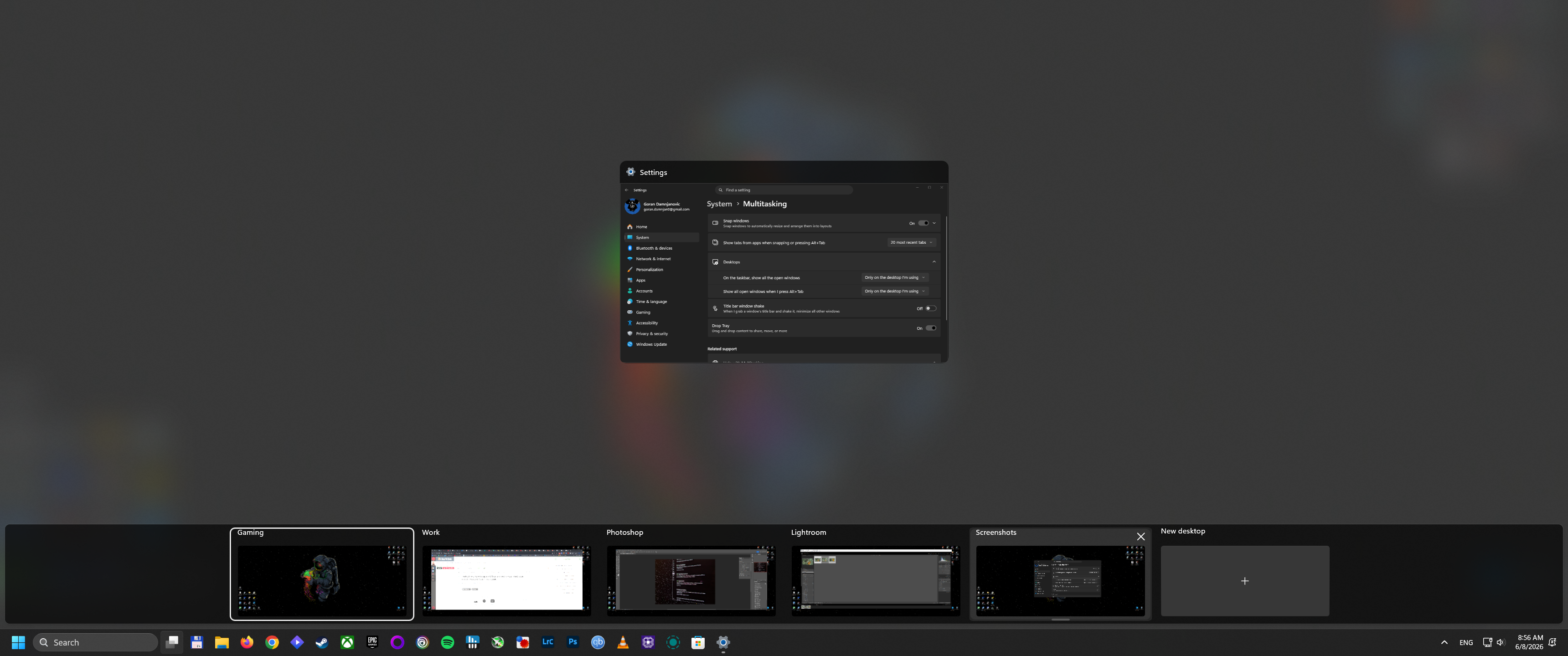Click the taskbar Search box

click(96, 642)
